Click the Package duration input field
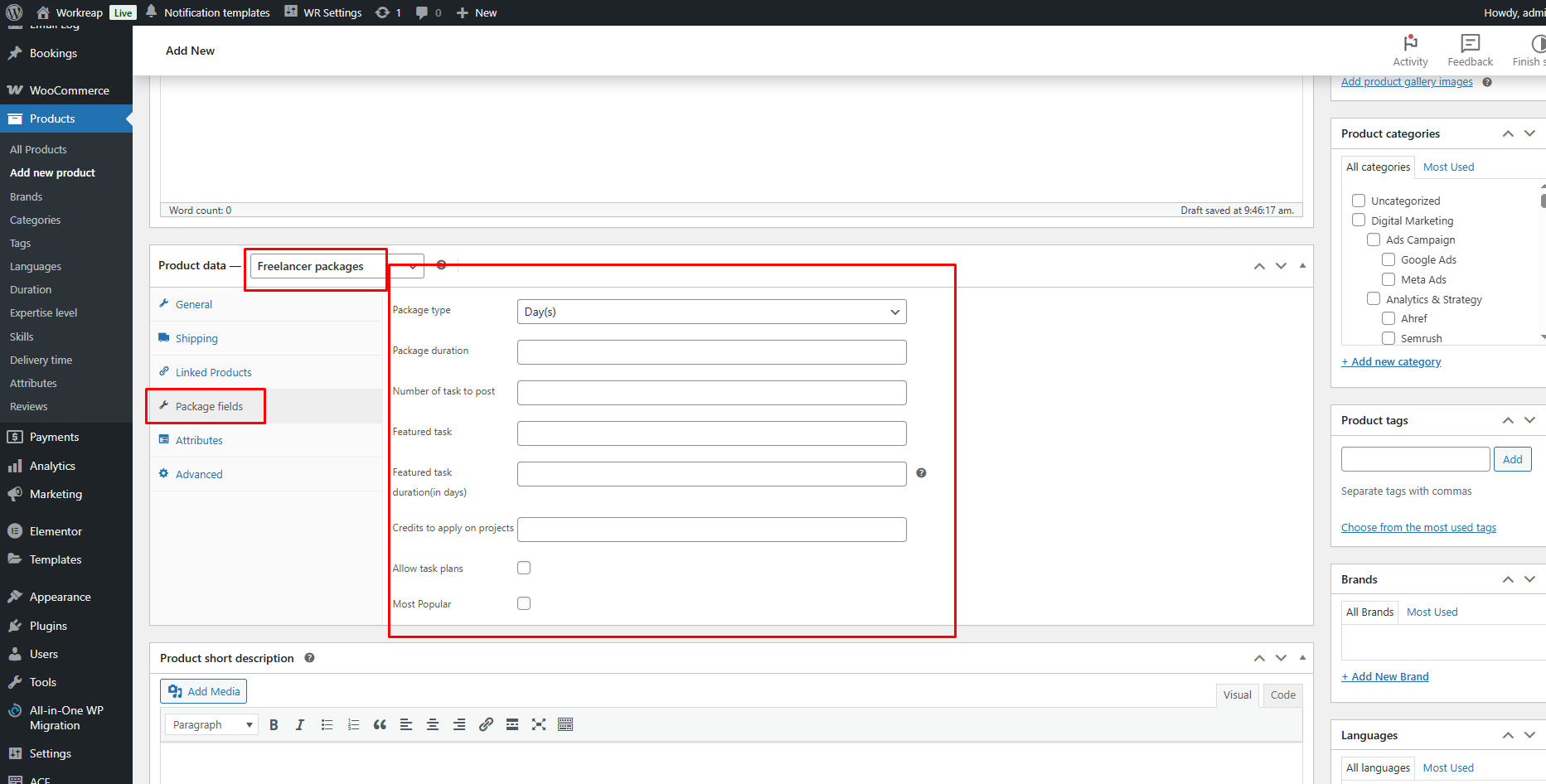Image resolution: width=1546 pixels, height=784 pixels. [711, 352]
